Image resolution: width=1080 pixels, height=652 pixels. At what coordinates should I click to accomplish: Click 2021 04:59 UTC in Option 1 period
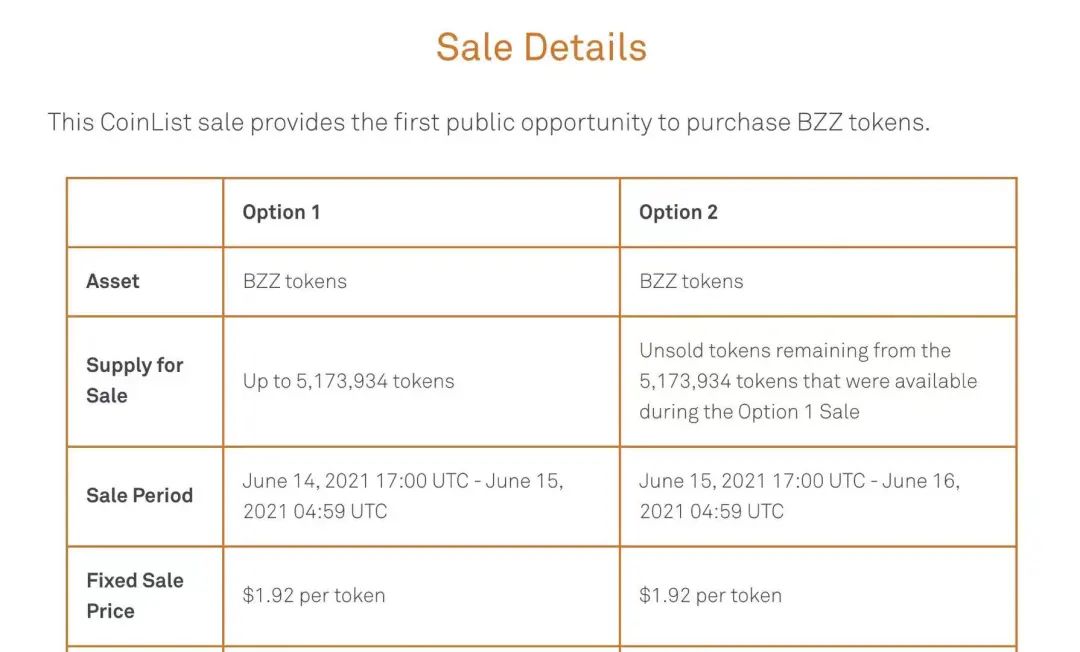(x=315, y=511)
